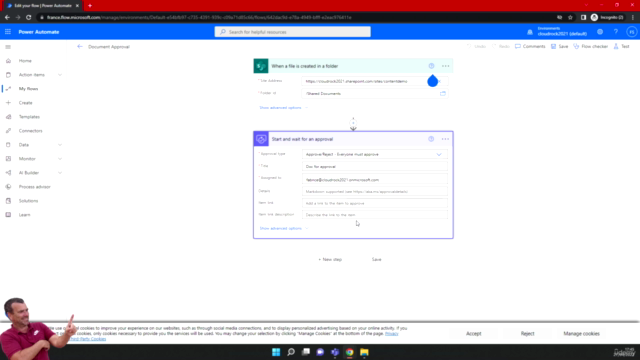Viewport: 640px width, 360px height.
Task: Open File Explorer from the taskbar
Action: point(364,352)
